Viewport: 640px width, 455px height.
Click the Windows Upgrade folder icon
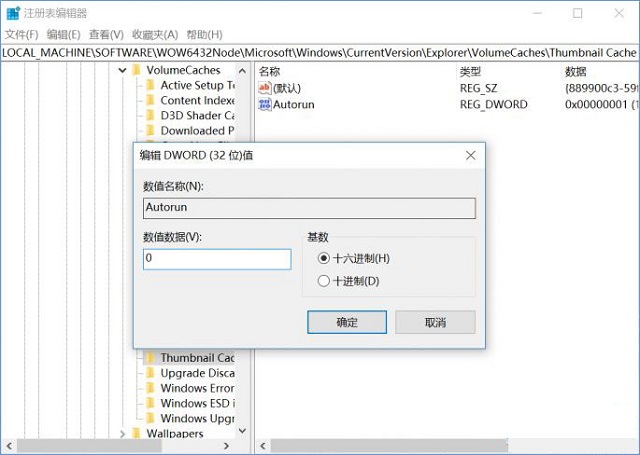click(x=151, y=418)
